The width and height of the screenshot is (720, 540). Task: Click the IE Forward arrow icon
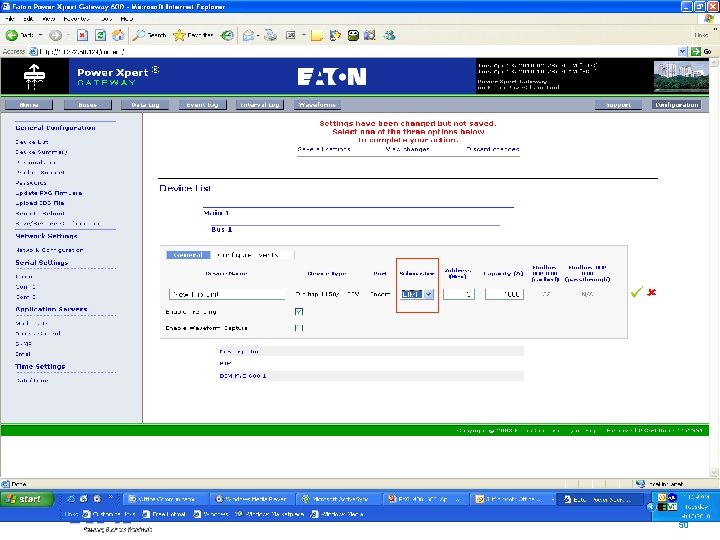55,35
